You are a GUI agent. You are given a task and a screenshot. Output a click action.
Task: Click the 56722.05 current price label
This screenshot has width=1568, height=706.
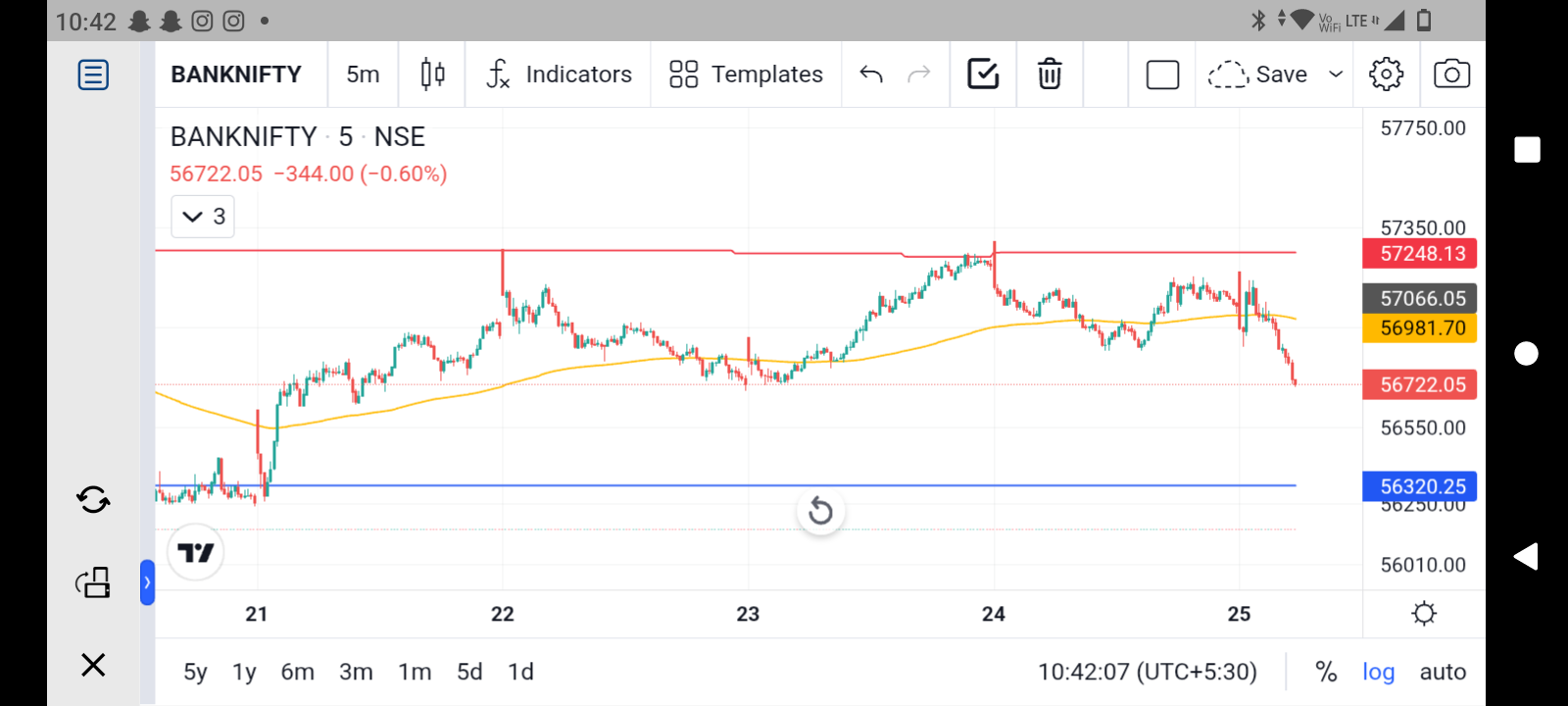point(1420,384)
